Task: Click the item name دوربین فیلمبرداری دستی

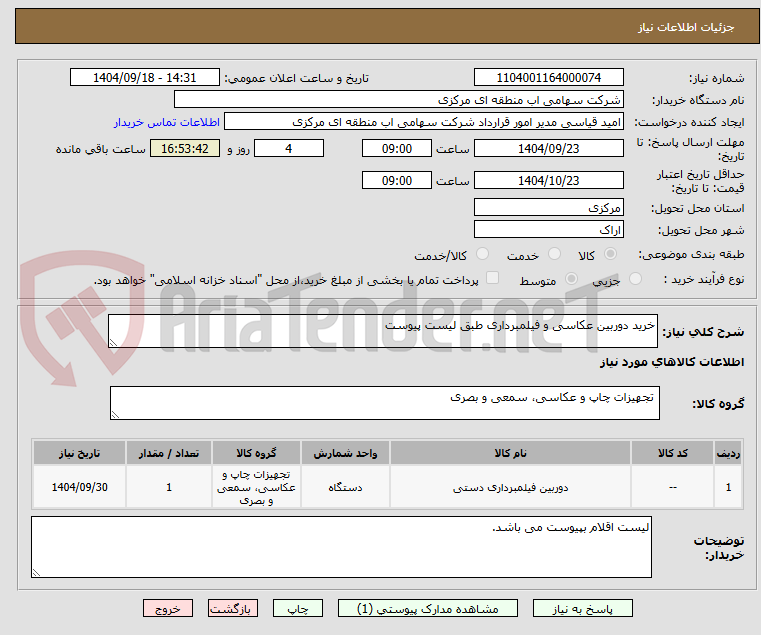Action: coord(510,487)
